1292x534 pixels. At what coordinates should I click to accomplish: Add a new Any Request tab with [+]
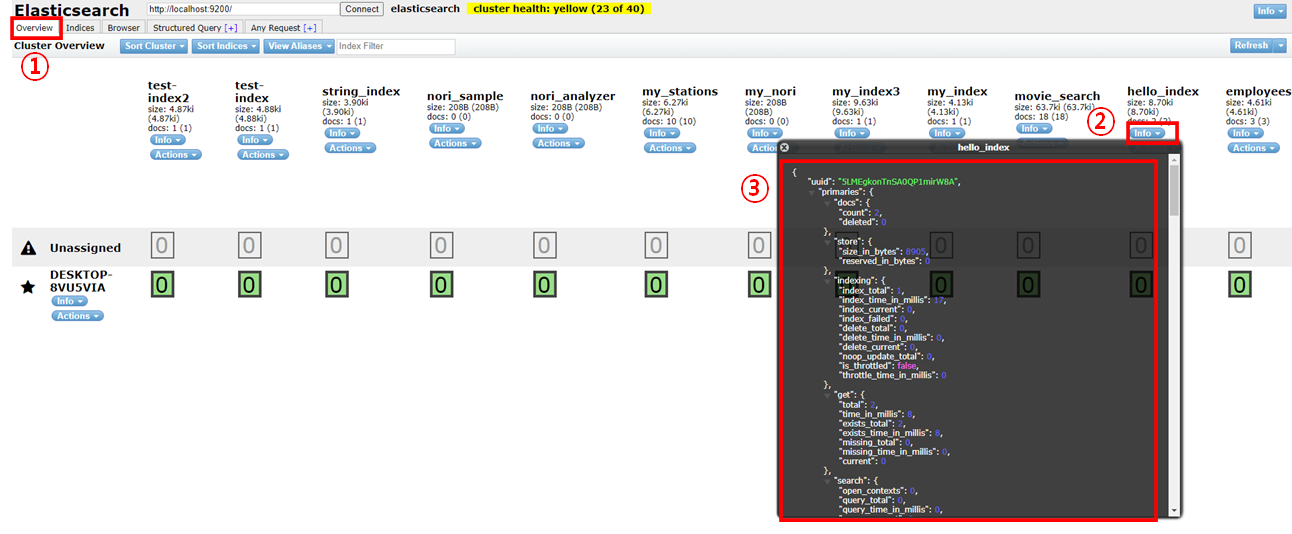pyautogui.click(x=309, y=28)
